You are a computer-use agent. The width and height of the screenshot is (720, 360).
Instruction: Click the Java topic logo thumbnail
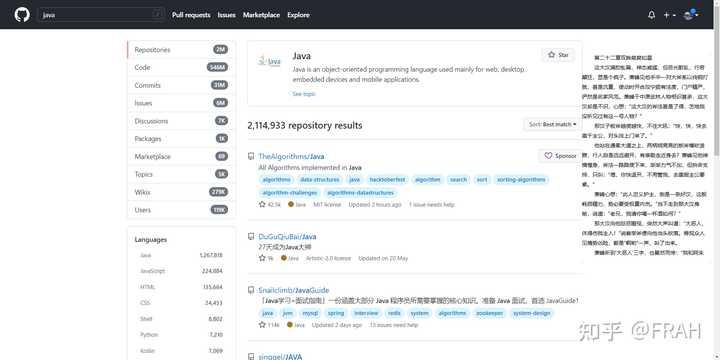pyautogui.click(x=270, y=61)
